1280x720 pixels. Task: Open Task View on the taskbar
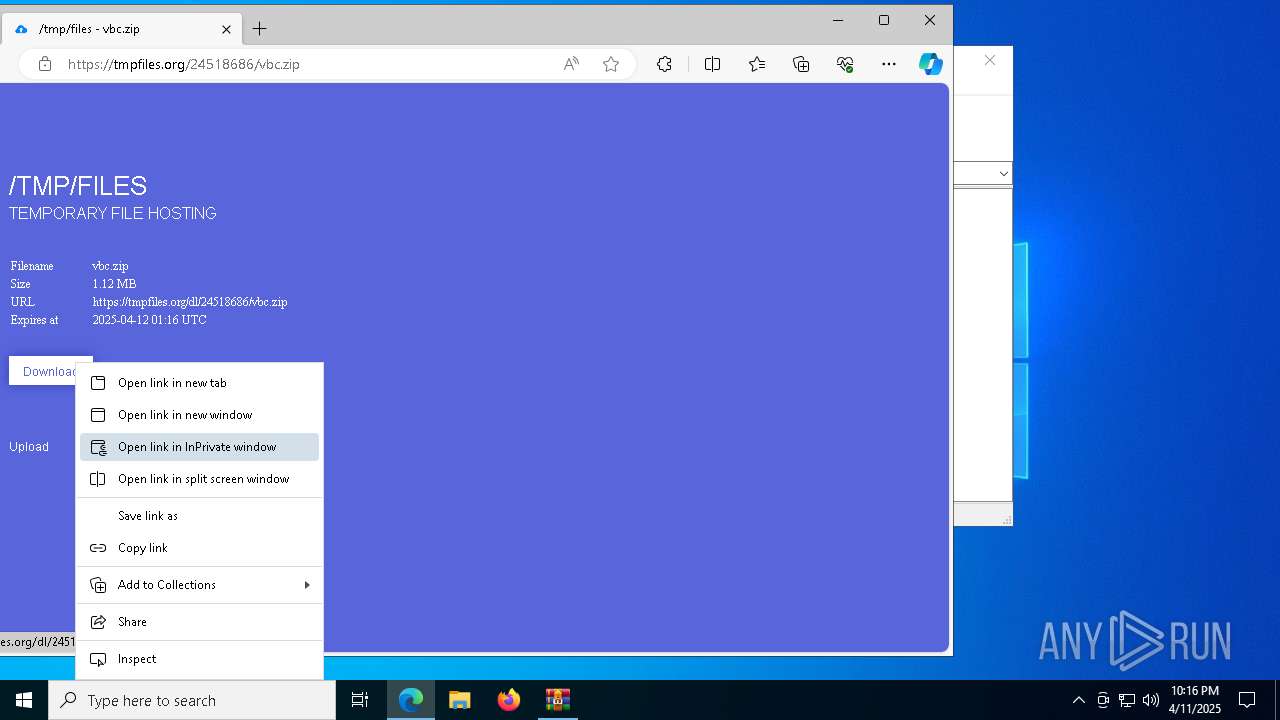[x=360, y=700]
